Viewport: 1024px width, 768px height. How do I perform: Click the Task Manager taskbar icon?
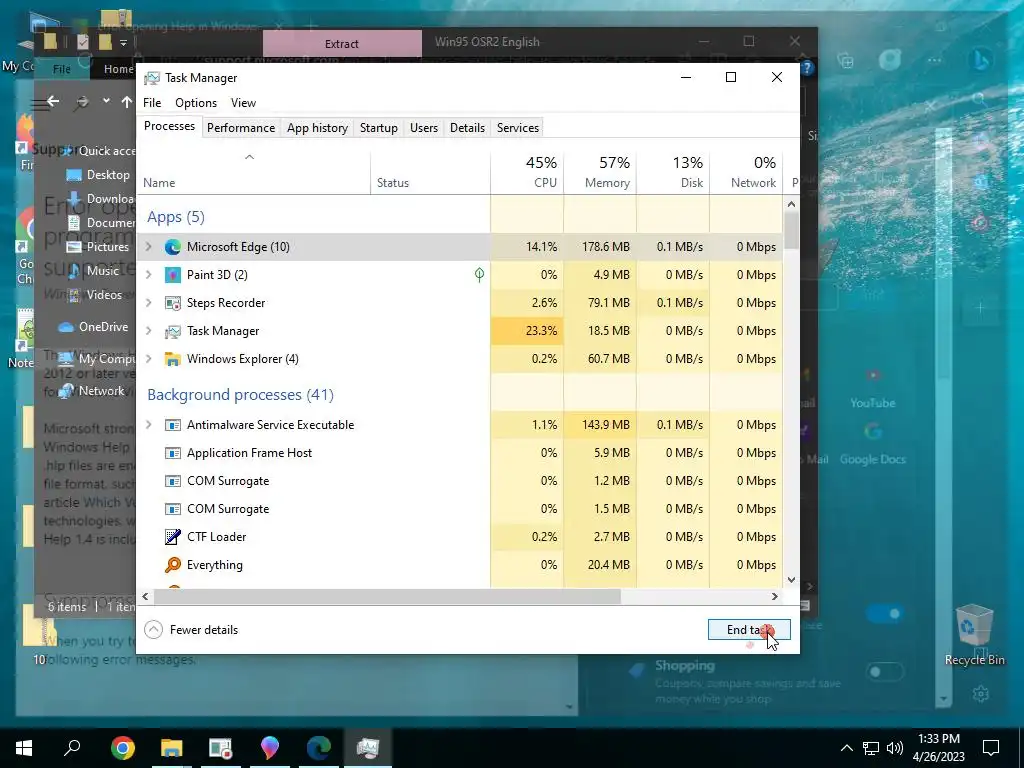368,748
